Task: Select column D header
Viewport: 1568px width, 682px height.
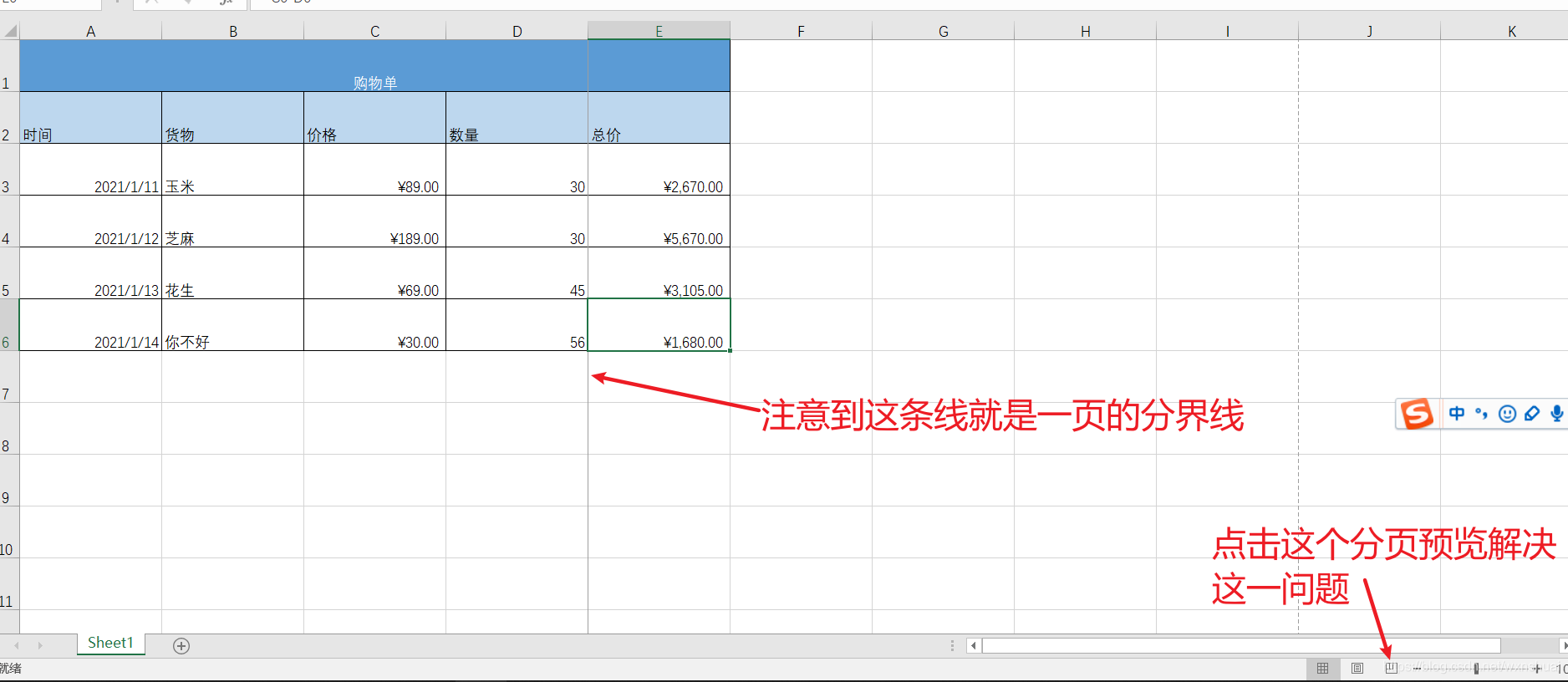Action: tap(517, 31)
